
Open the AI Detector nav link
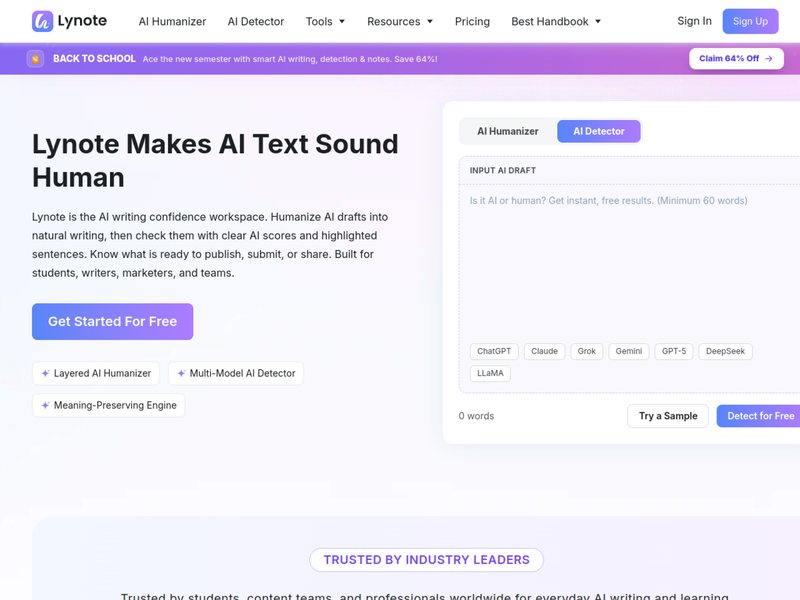pyautogui.click(x=256, y=21)
